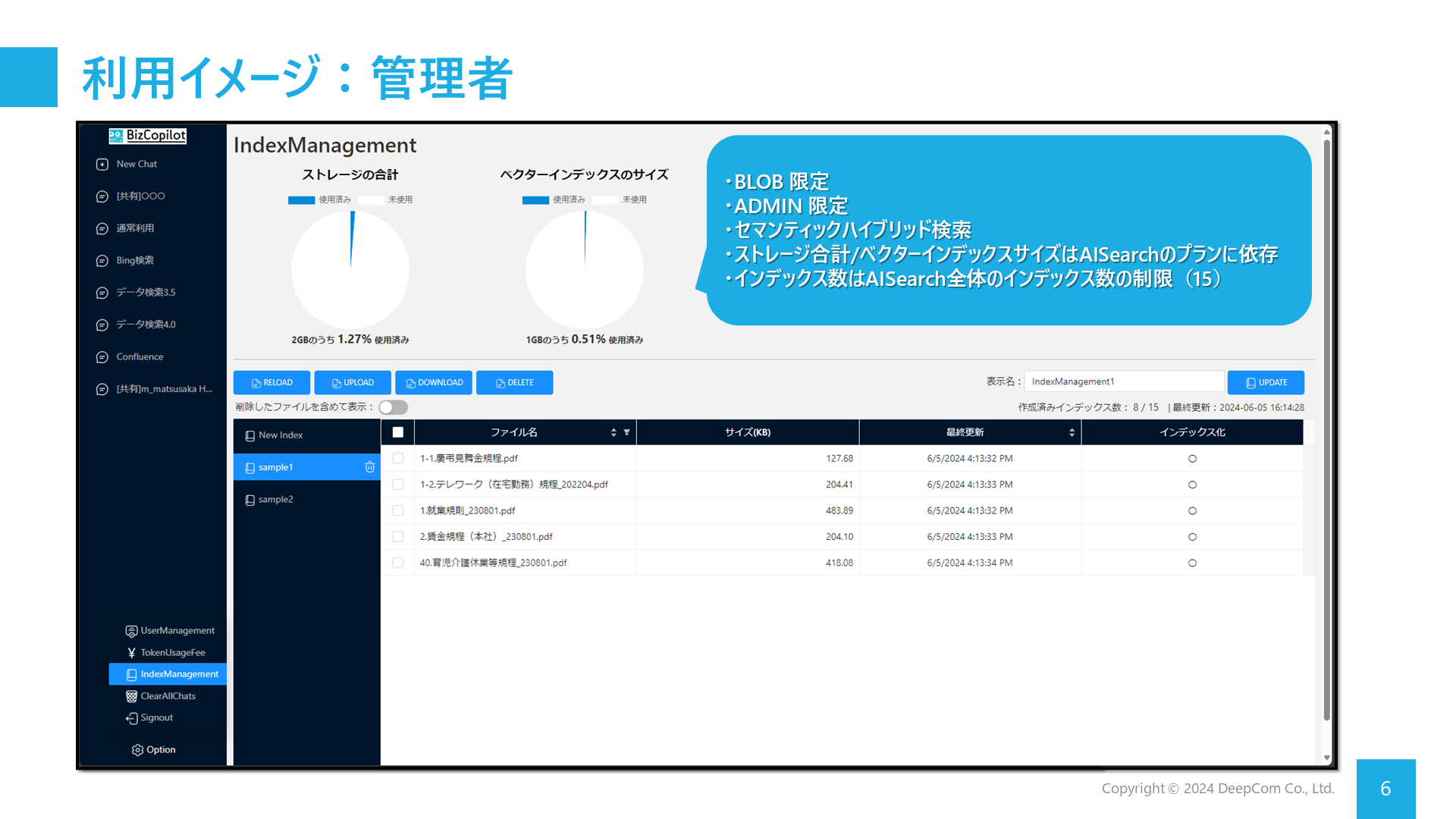Sort by 最終更新 column arrows
The image size is (1456, 819).
pos(1072,432)
